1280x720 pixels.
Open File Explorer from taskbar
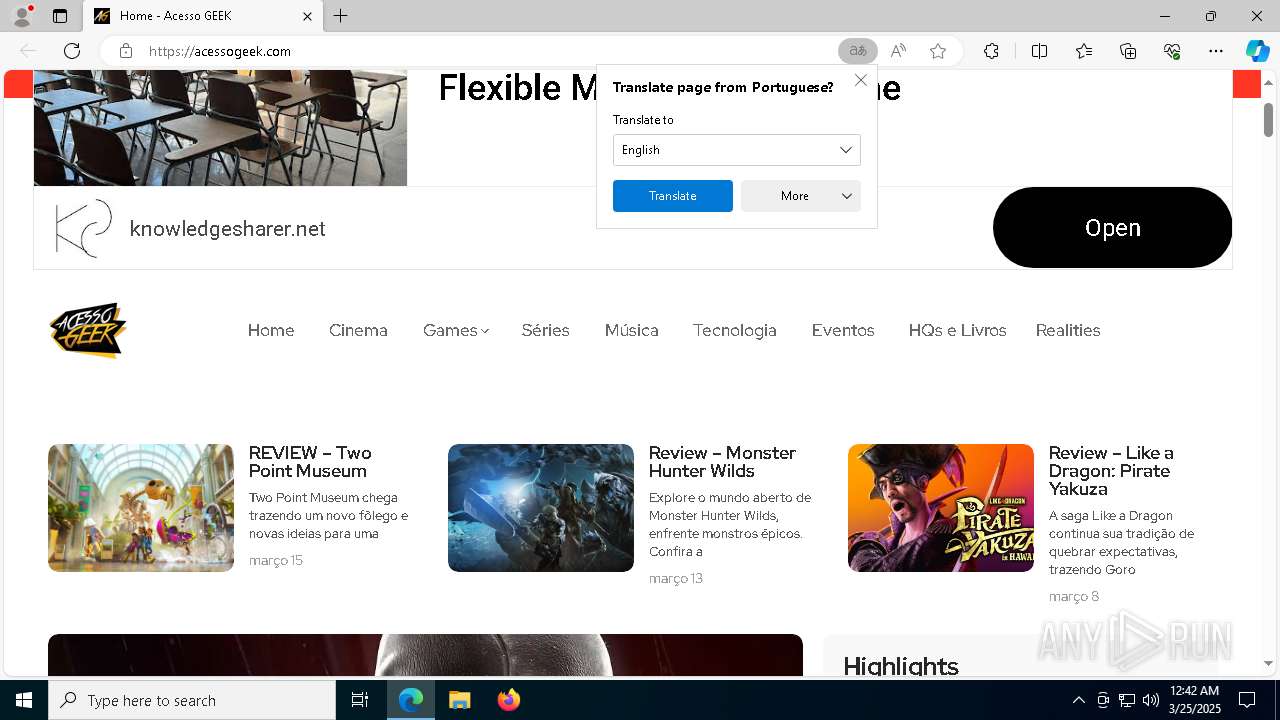pyautogui.click(x=459, y=700)
